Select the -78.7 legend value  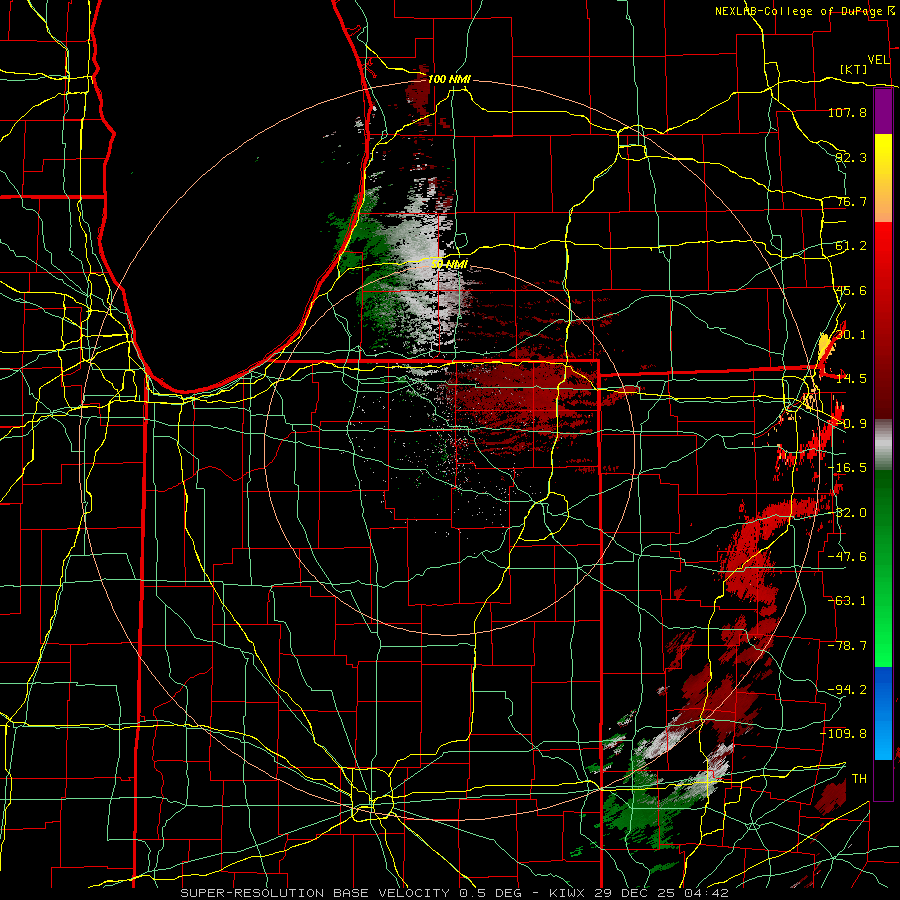(x=847, y=646)
